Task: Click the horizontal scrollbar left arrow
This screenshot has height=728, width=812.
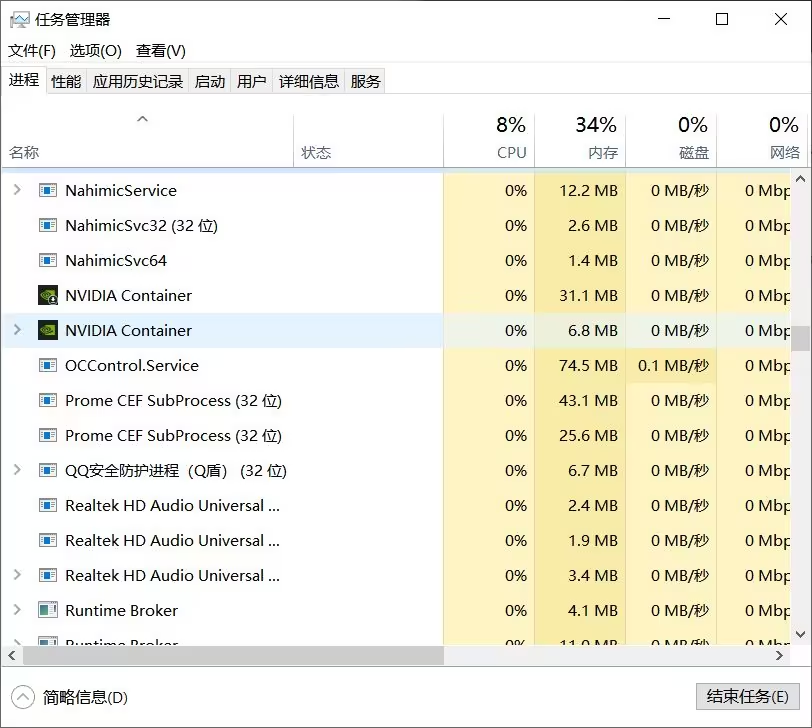Action: point(12,656)
